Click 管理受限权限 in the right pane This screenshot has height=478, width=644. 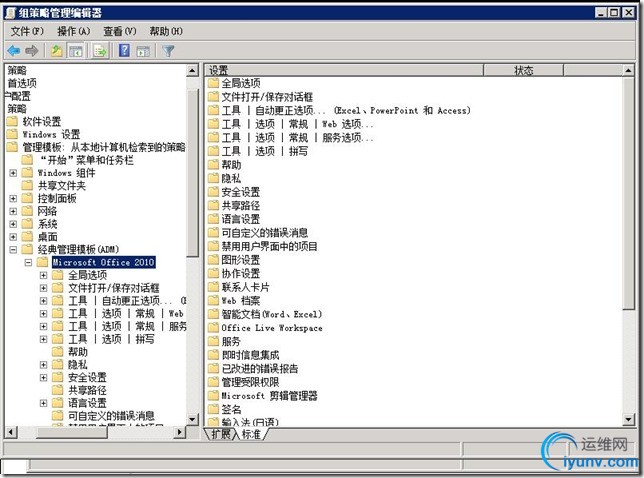[251, 382]
